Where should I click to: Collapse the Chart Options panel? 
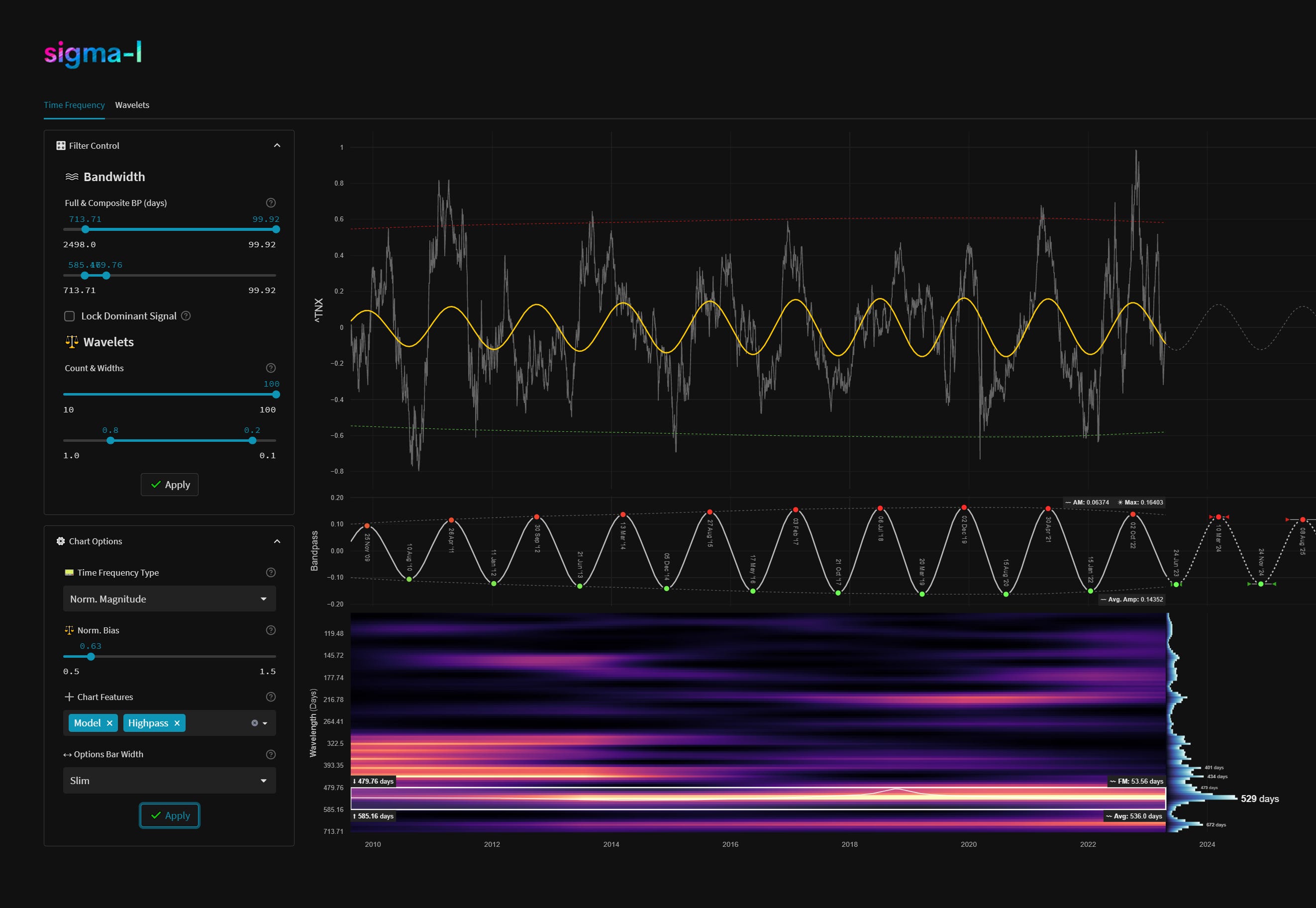coord(277,542)
